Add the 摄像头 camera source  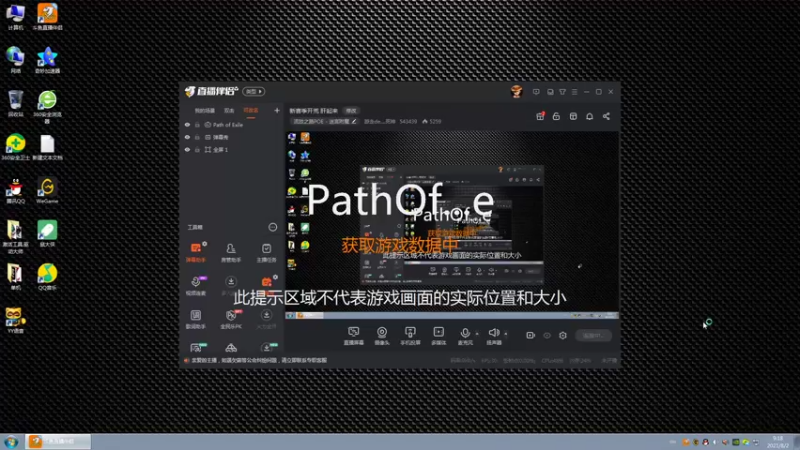[x=382, y=336]
